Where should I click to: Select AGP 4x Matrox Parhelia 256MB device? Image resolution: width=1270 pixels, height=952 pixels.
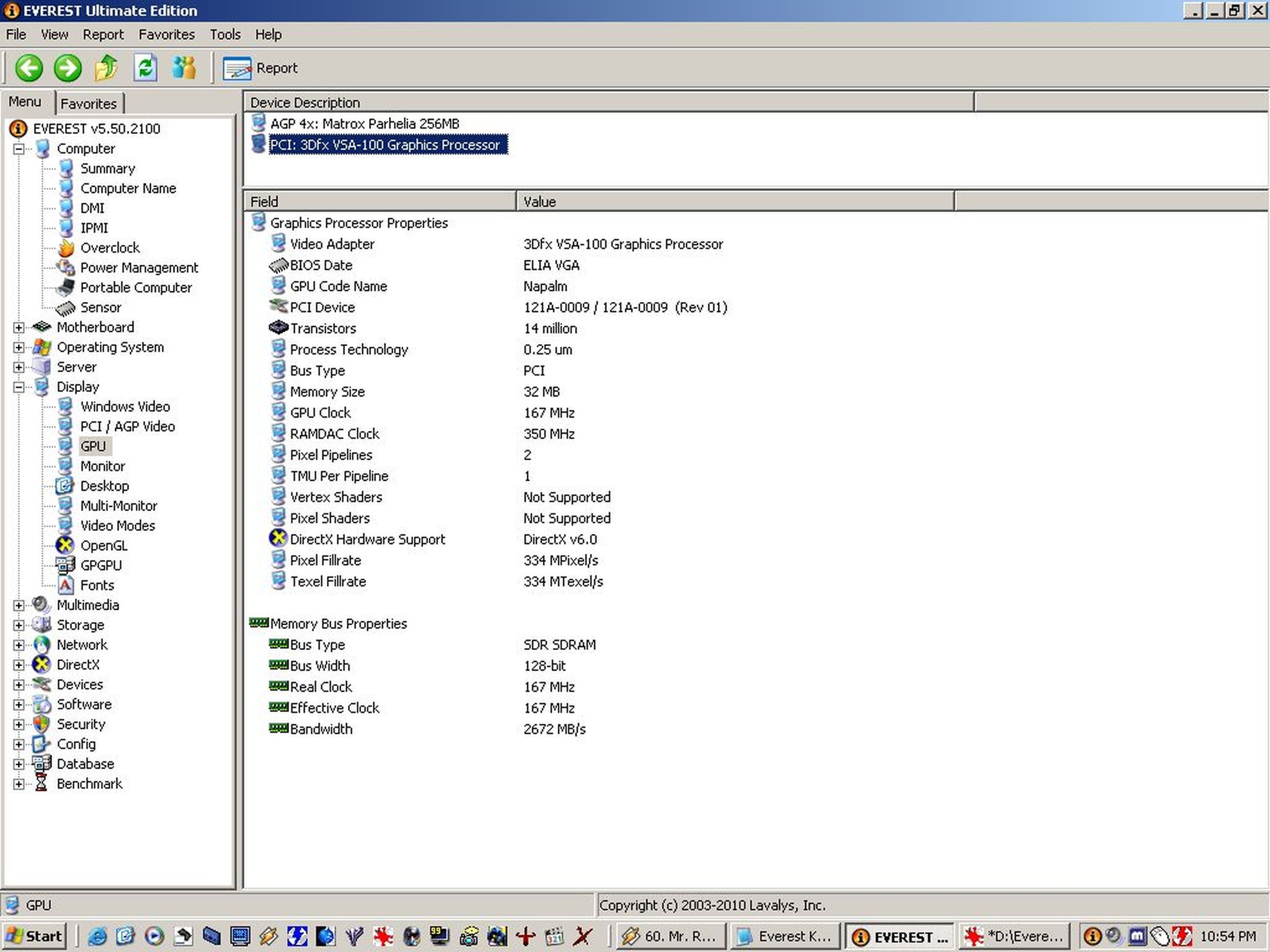(x=364, y=124)
